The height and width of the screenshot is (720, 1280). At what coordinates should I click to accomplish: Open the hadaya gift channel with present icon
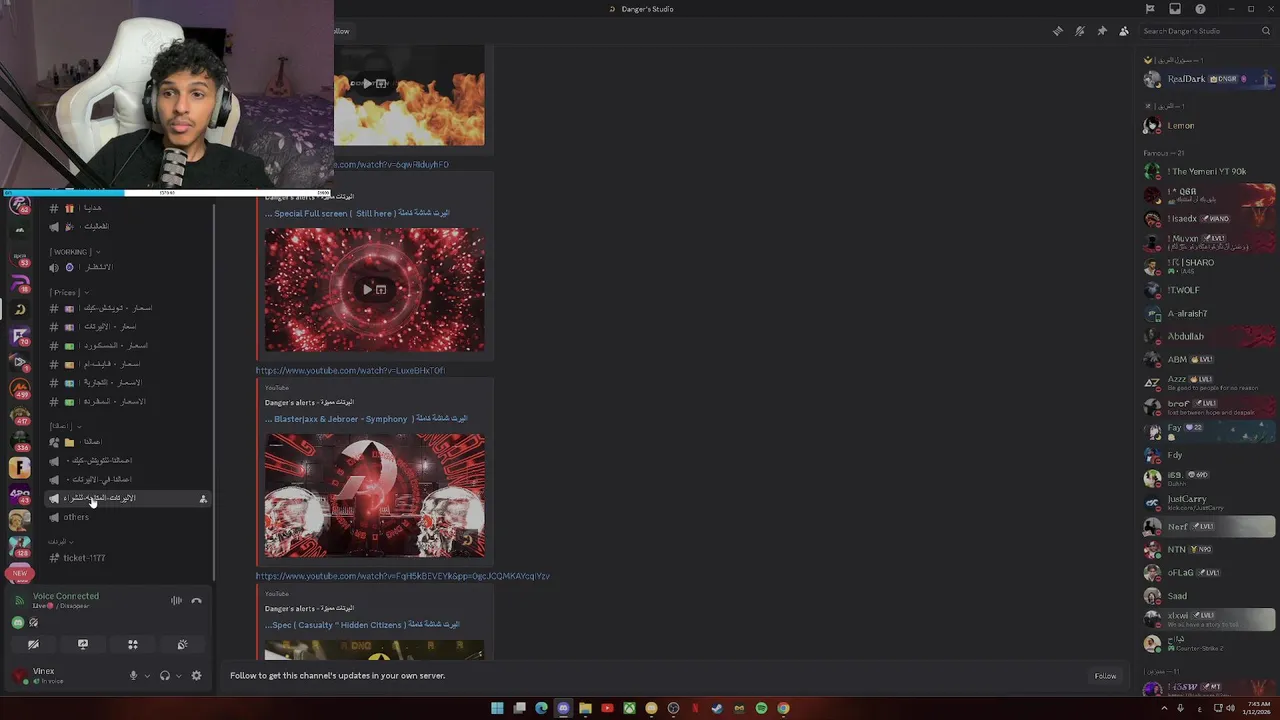point(128,208)
